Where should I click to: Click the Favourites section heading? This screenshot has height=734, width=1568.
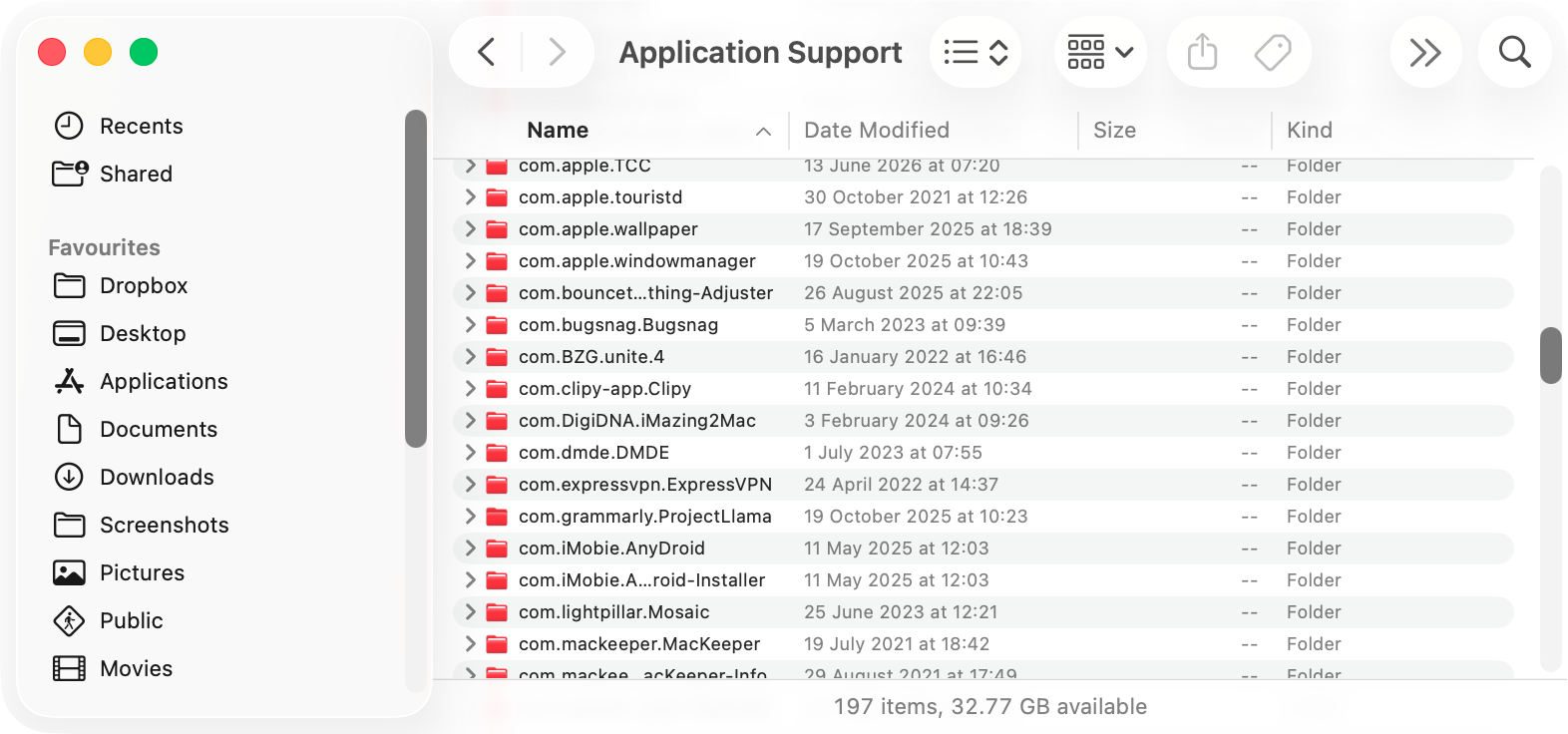105,247
